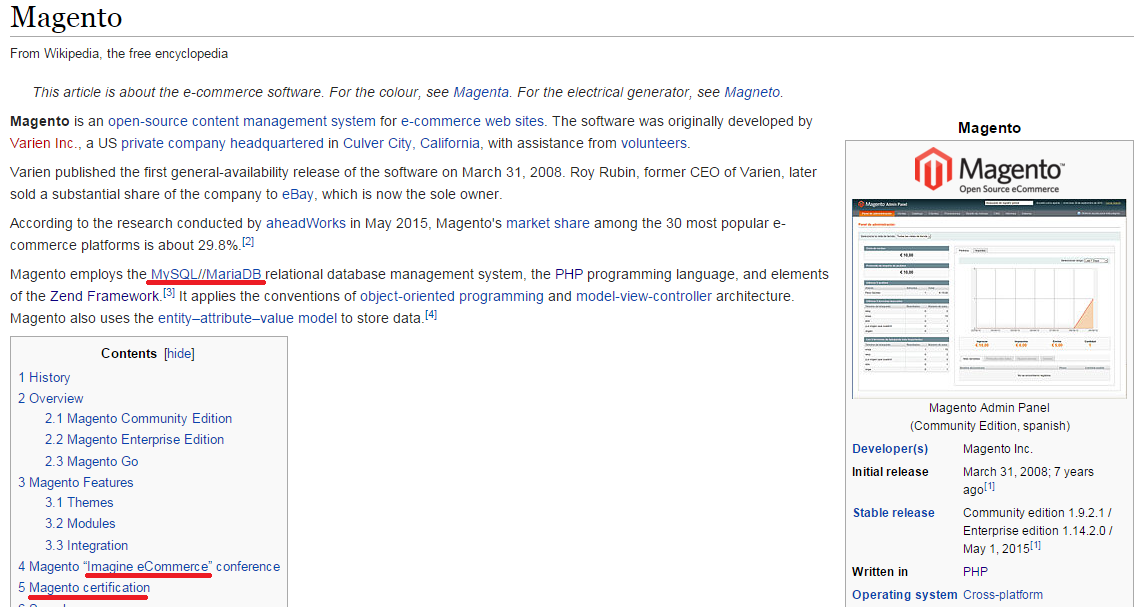The height and width of the screenshot is (607, 1143).
Task: Open the Stable release infobox label link
Action: [894, 513]
